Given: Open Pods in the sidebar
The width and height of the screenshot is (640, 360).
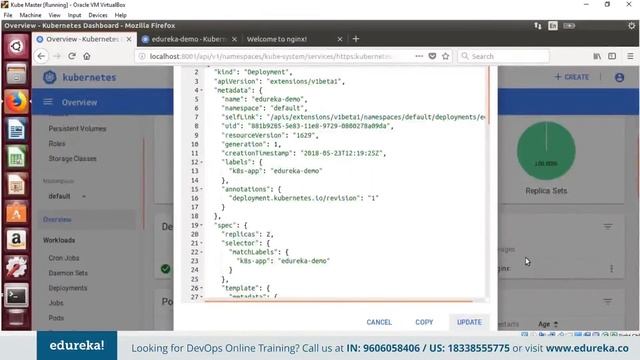Looking at the screenshot, I should (x=56, y=318).
